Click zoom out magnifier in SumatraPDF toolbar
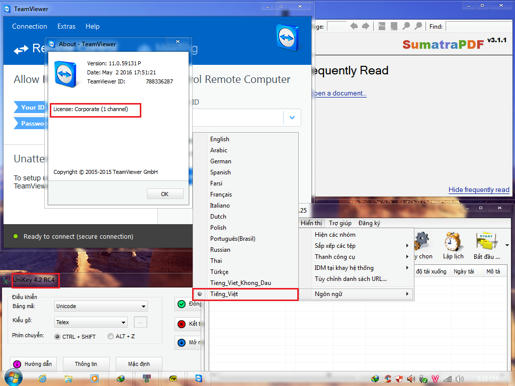This screenshot has height=386, width=515. point(406,26)
